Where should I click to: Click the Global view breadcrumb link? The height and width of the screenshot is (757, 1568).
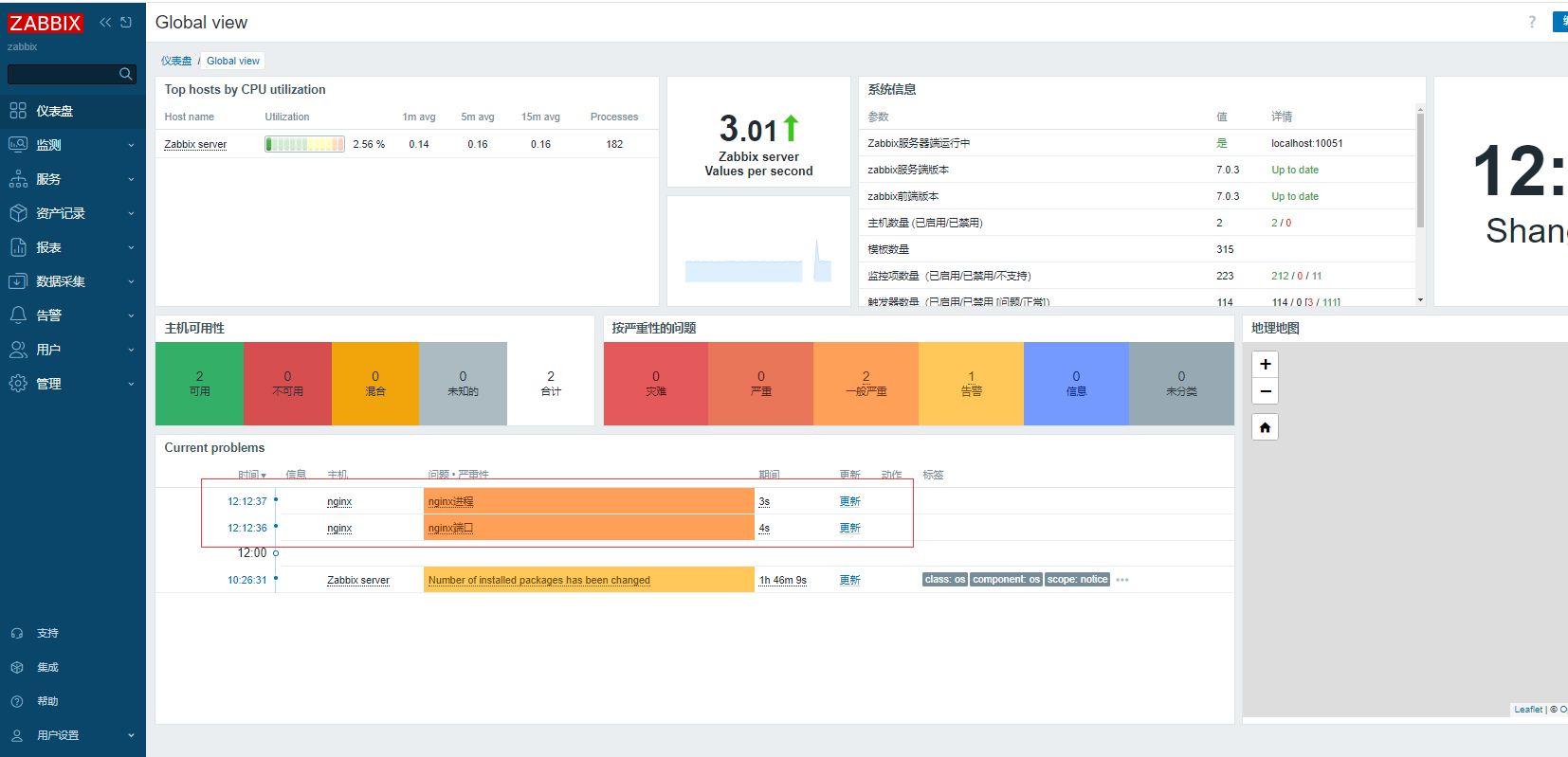click(x=233, y=61)
